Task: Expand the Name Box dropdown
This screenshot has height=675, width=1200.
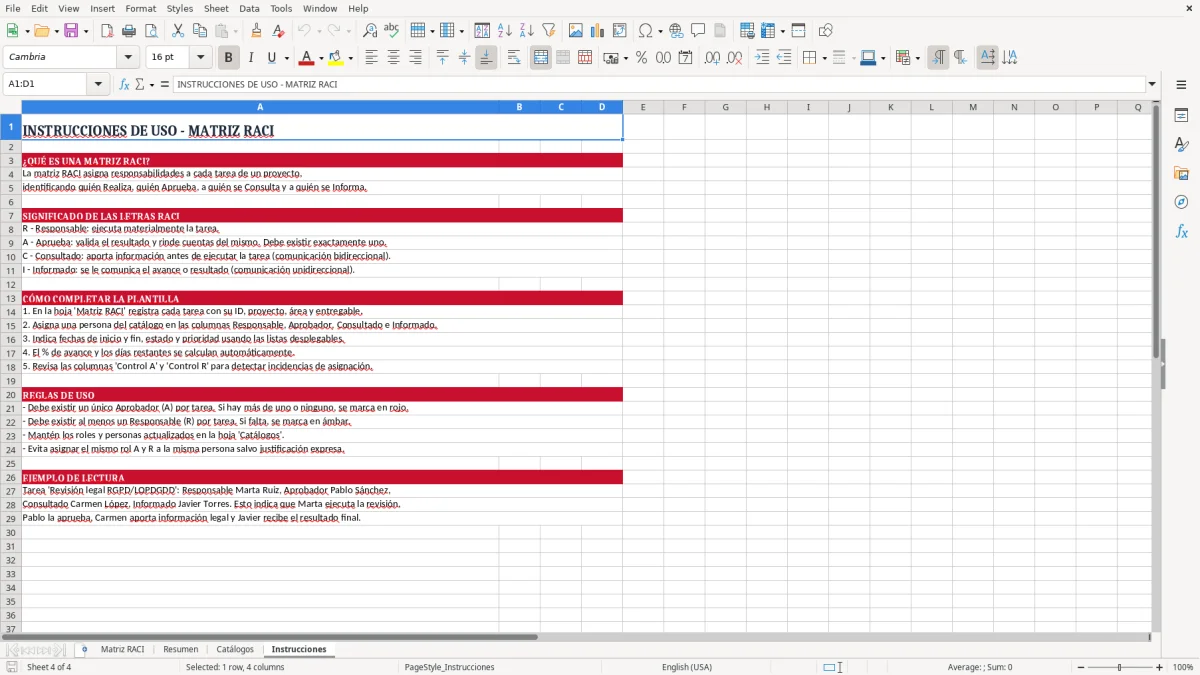Action: [x=99, y=85]
